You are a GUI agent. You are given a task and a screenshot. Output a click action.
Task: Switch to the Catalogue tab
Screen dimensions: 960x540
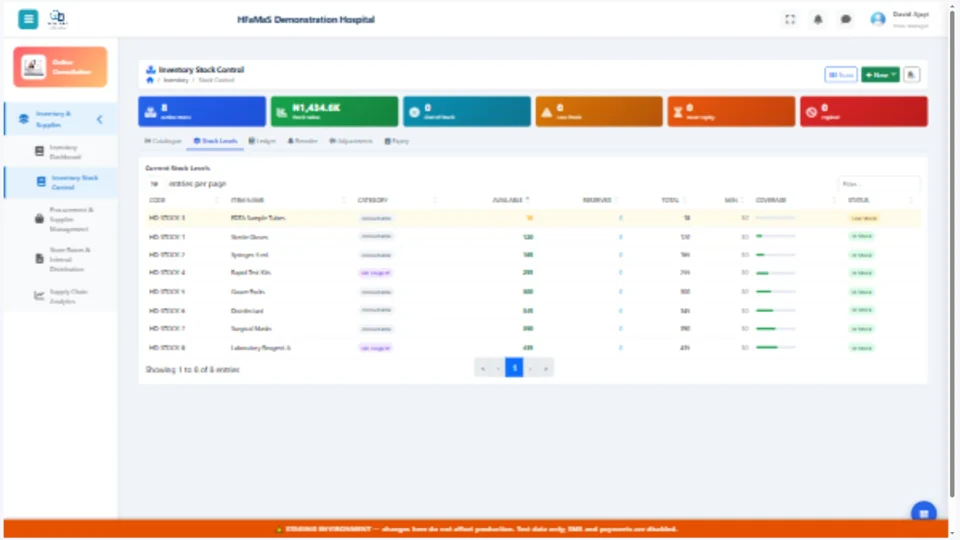point(163,141)
